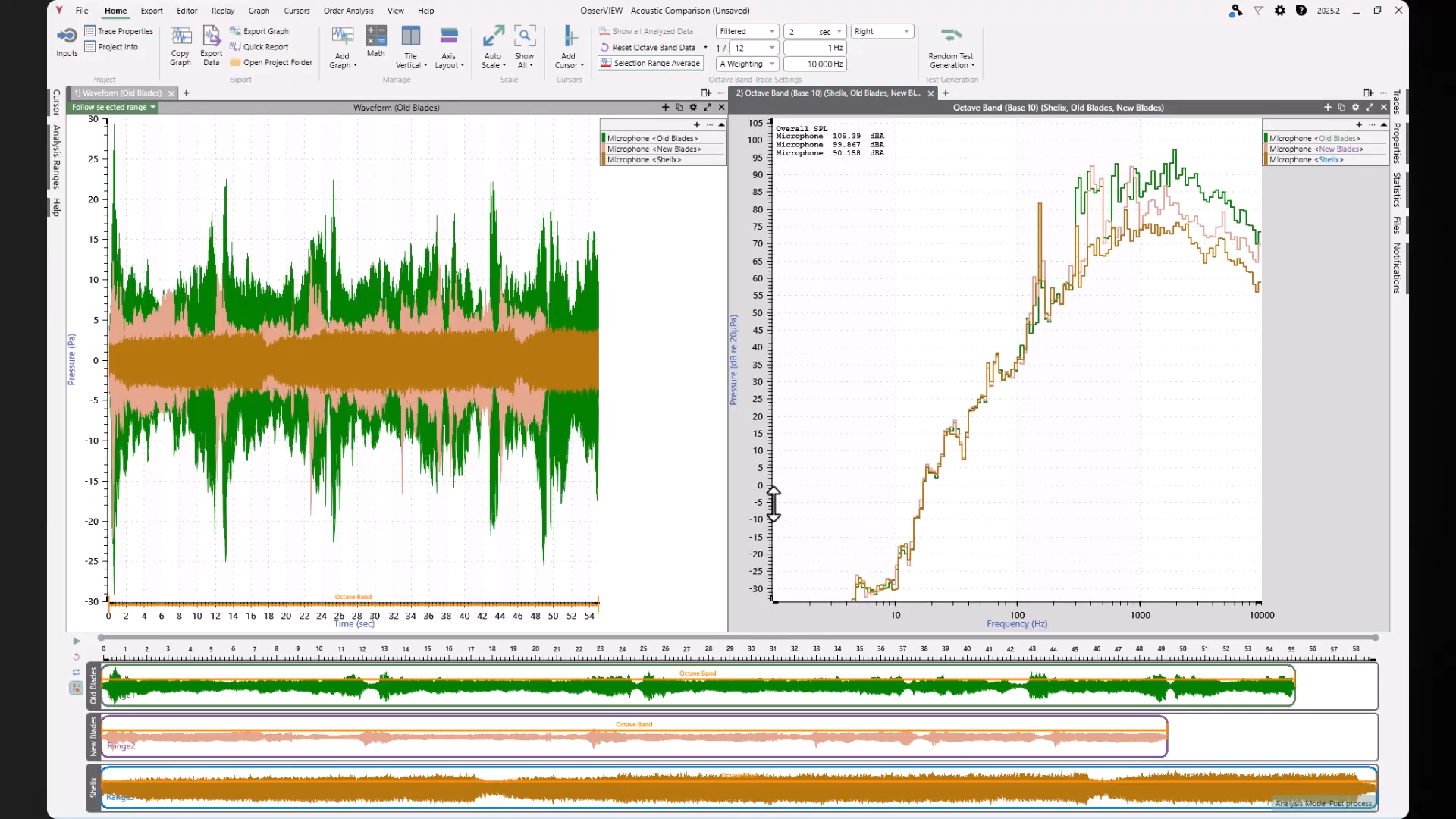Screen dimensions: 1456x819
Task: Click the key license icon in the title bar
Action: coord(1236,11)
